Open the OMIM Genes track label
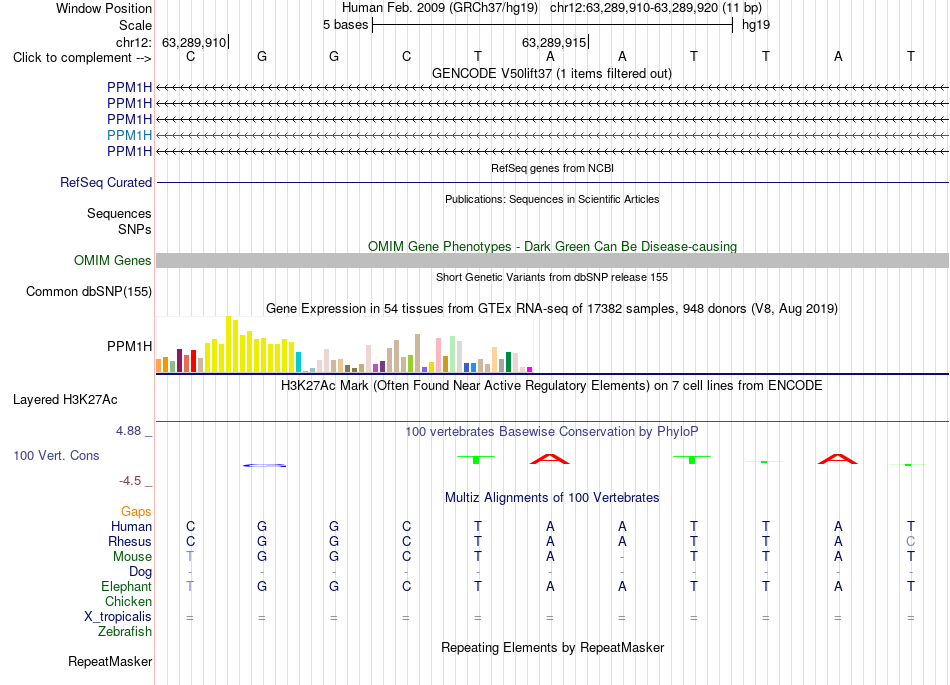Viewport: 950px width, 685px height. tap(112, 260)
